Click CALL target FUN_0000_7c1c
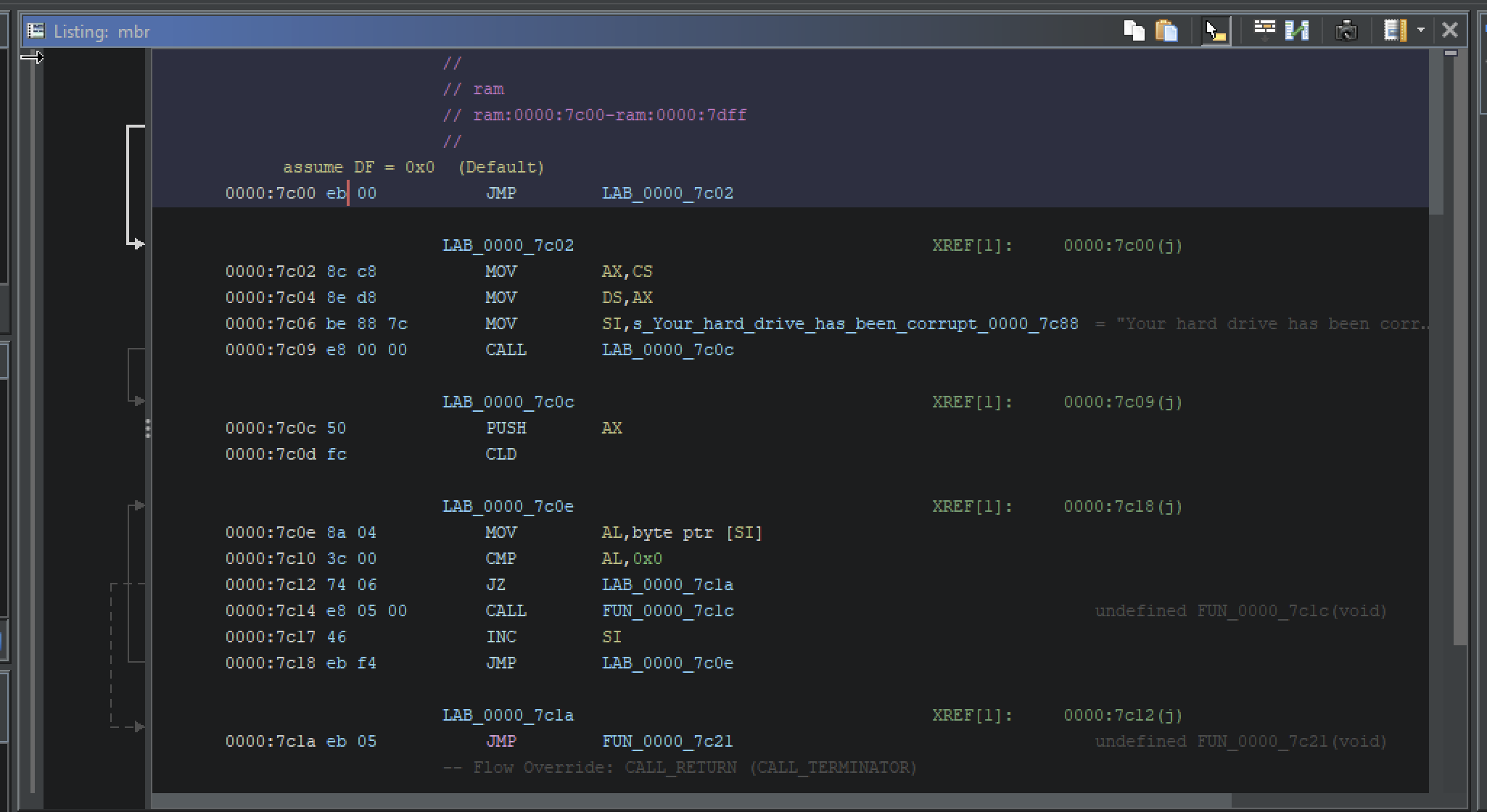 pyautogui.click(x=667, y=610)
